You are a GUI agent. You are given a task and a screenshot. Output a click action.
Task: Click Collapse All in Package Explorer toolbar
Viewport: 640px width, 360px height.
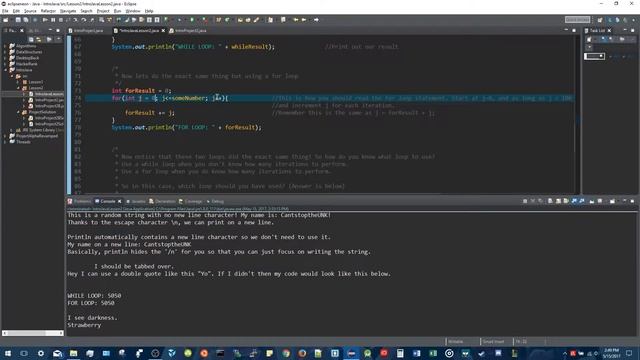coord(31,39)
